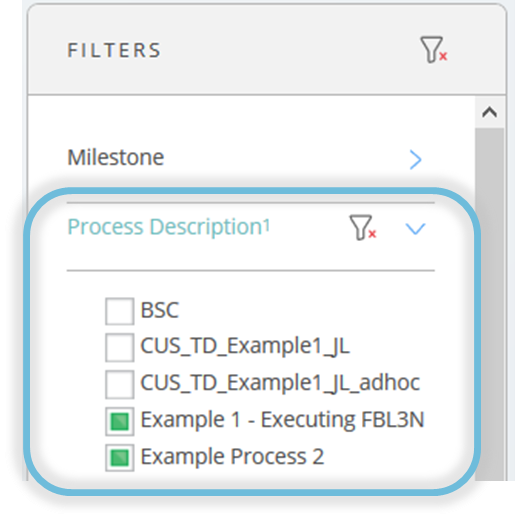
Task: Click the Example 1 - Executing FBL3N label
Action: tap(282, 419)
